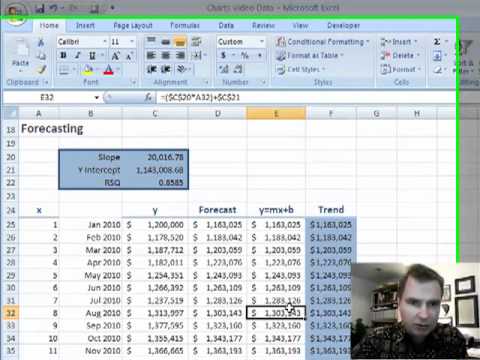The height and width of the screenshot is (360, 480).
Task: Apply Comma Style formatting
Action: tap(259, 55)
